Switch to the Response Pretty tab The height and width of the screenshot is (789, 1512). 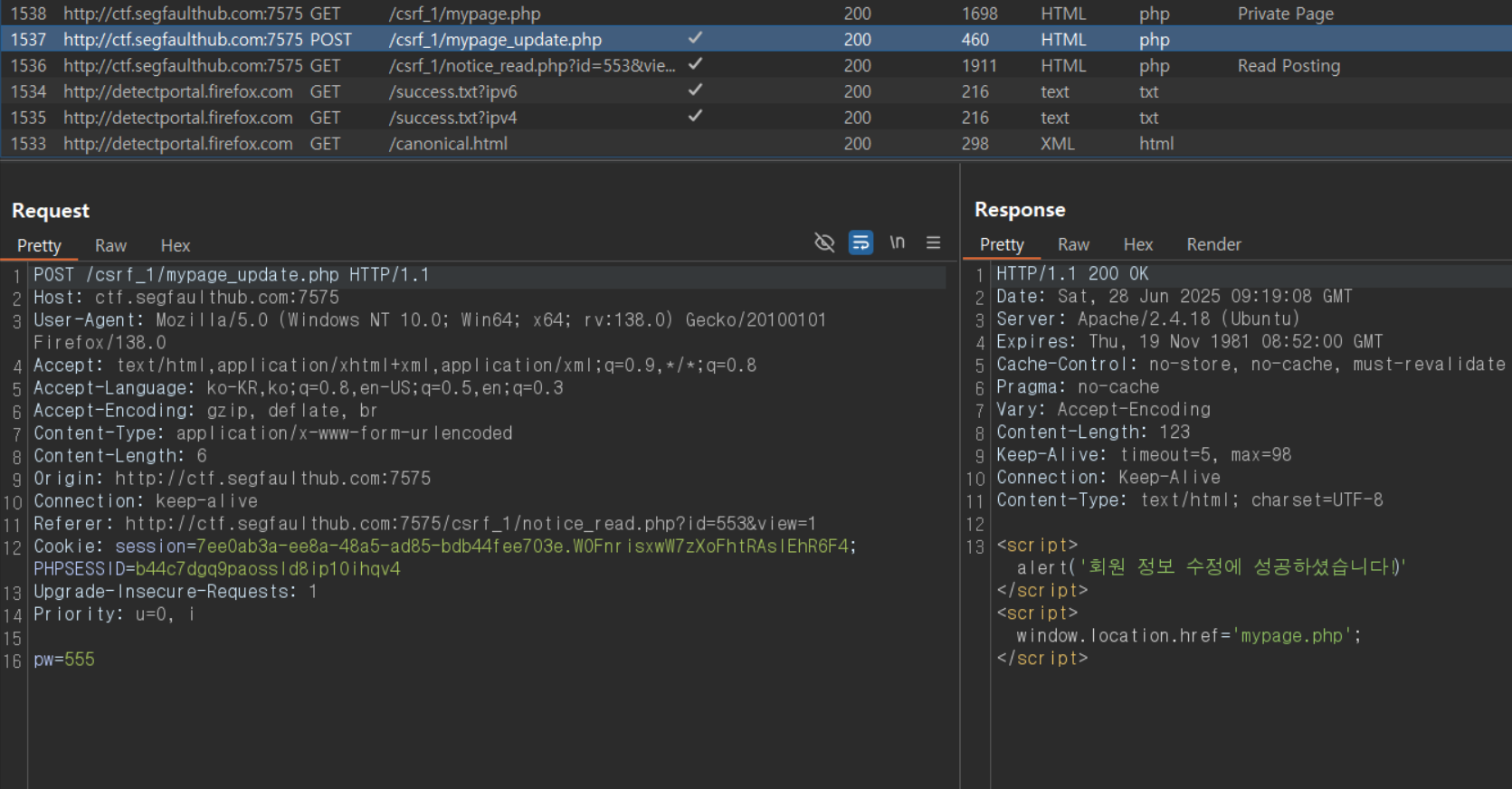1002,244
